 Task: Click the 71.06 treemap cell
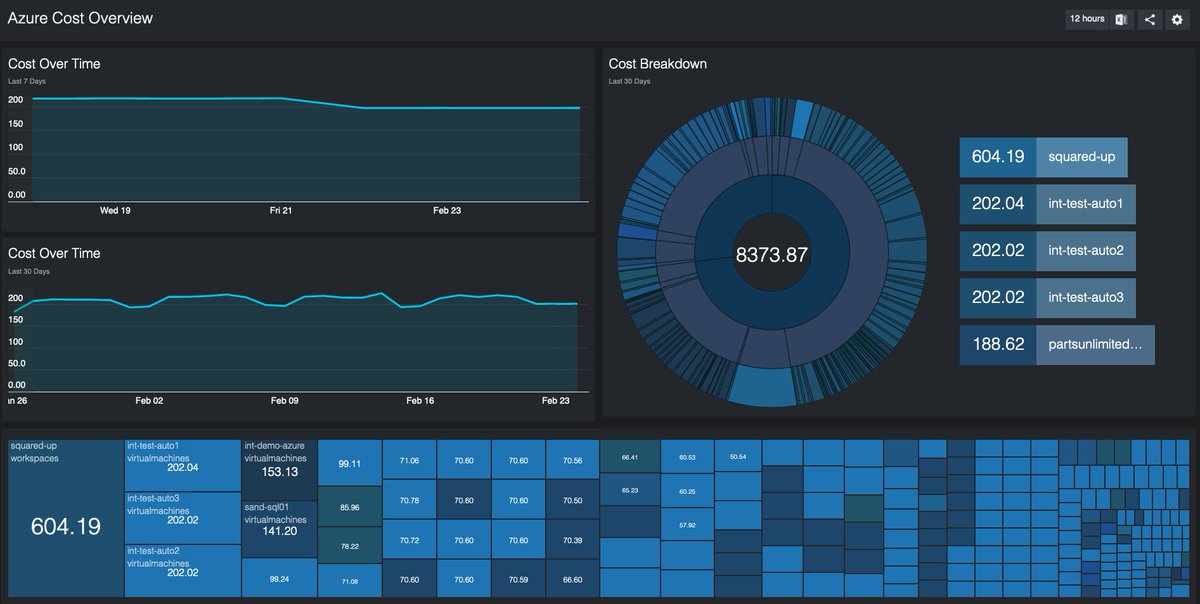[409, 460]
